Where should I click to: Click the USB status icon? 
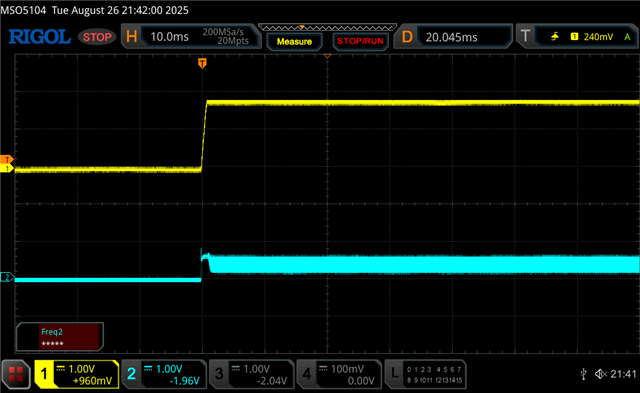pyautogui.click(x=584, y=373)
